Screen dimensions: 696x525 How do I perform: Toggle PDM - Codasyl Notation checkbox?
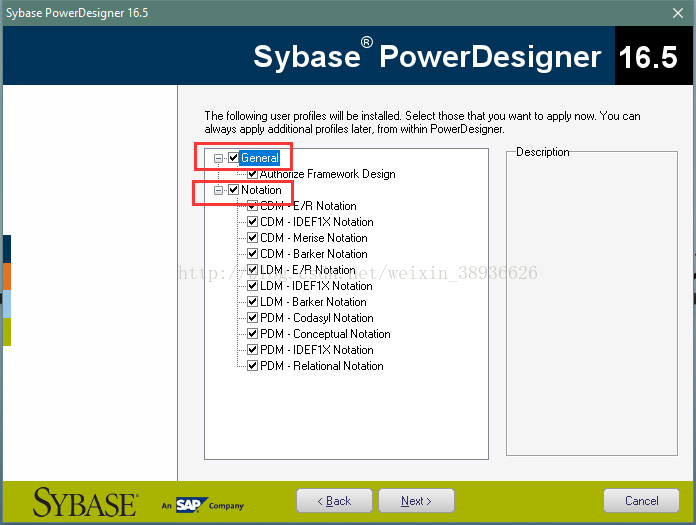253,317
